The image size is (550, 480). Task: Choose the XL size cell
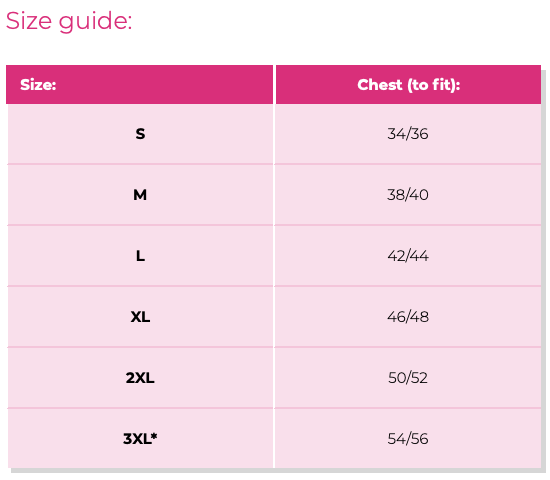tap(140, 317)
